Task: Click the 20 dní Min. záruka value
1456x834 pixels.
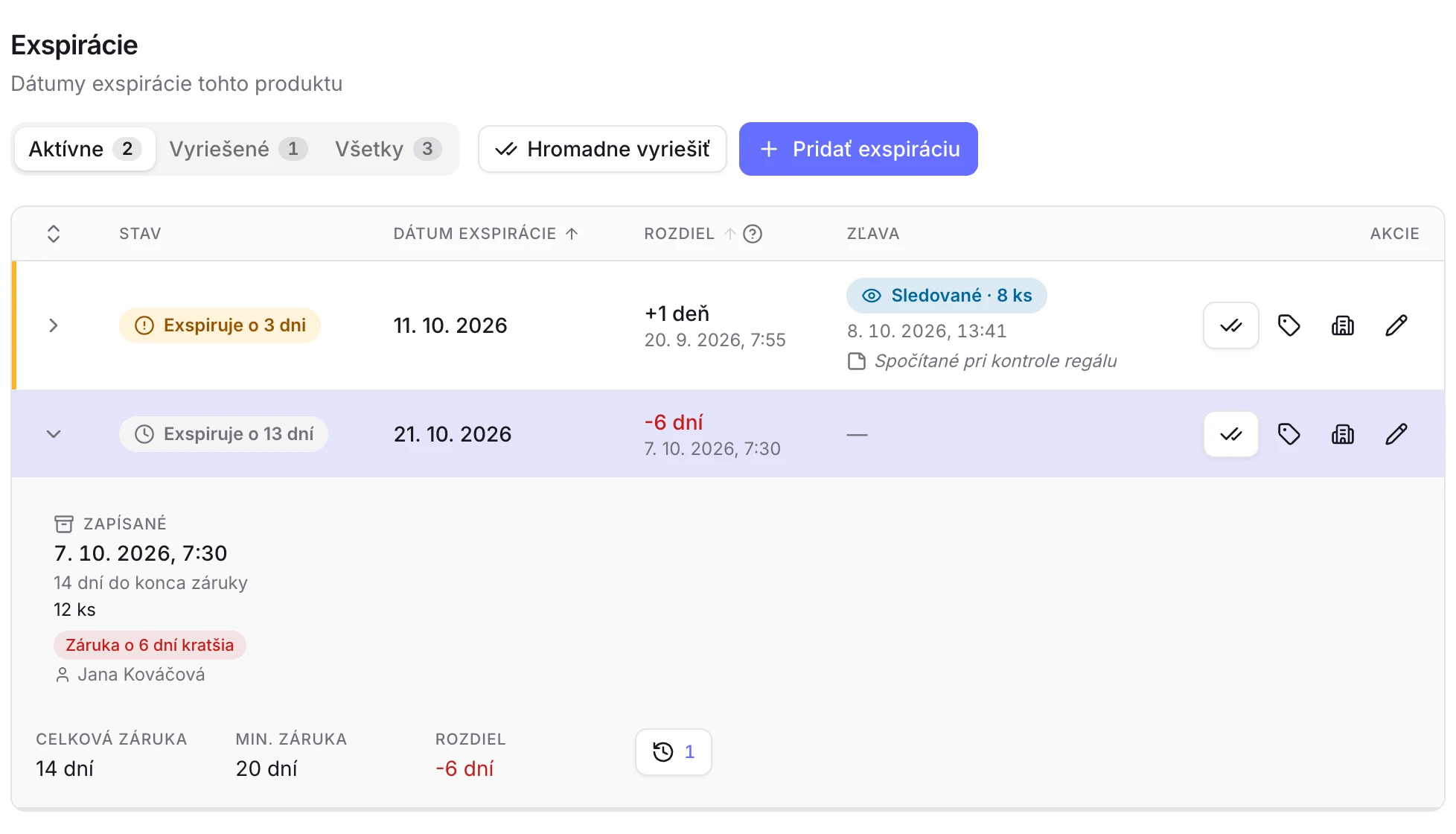Action: coord(266,768)
